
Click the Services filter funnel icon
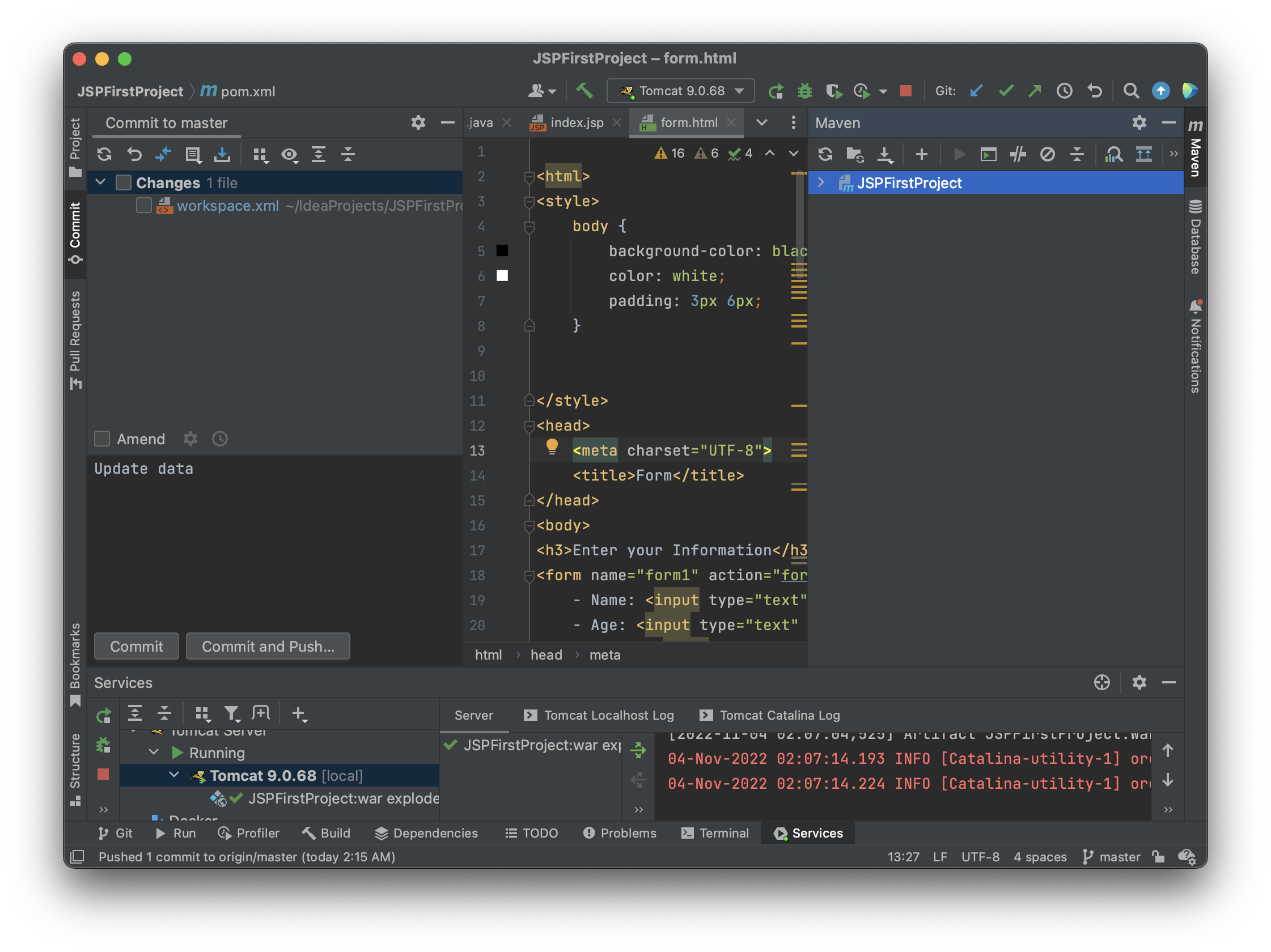[231, 713]
